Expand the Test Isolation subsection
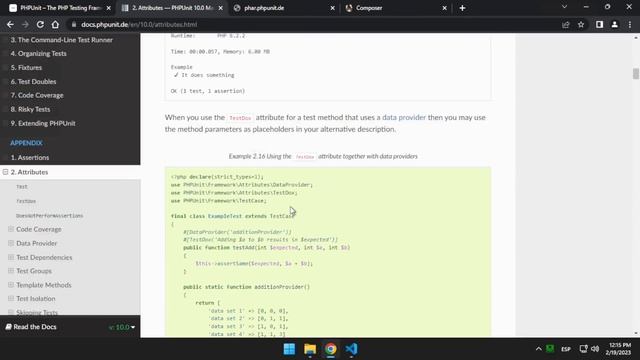 click(11, 299)
